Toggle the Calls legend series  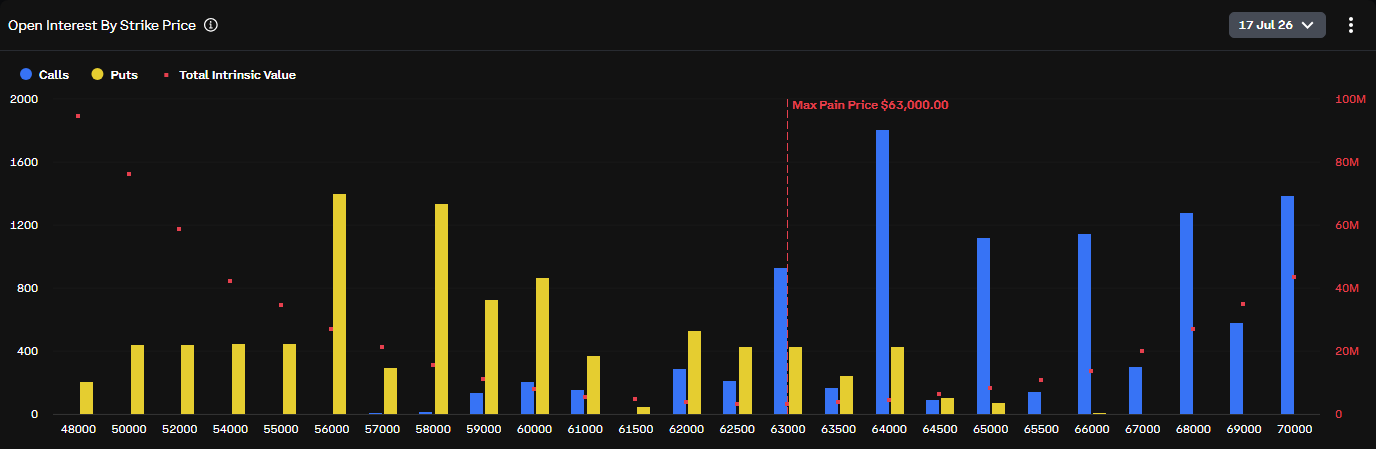44,74
